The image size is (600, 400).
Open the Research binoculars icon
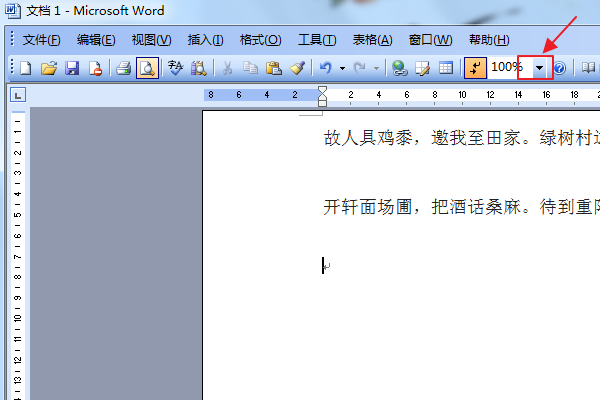pos(199,68)
